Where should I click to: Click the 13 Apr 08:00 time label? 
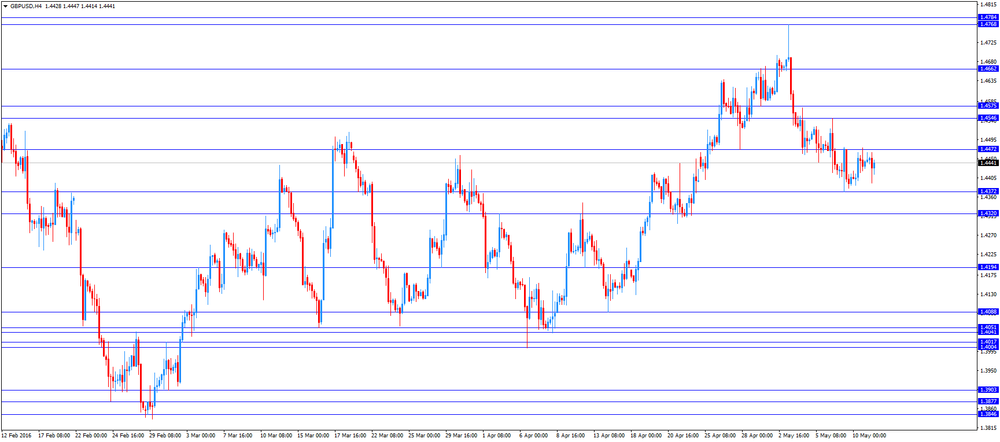click(611, 437)
